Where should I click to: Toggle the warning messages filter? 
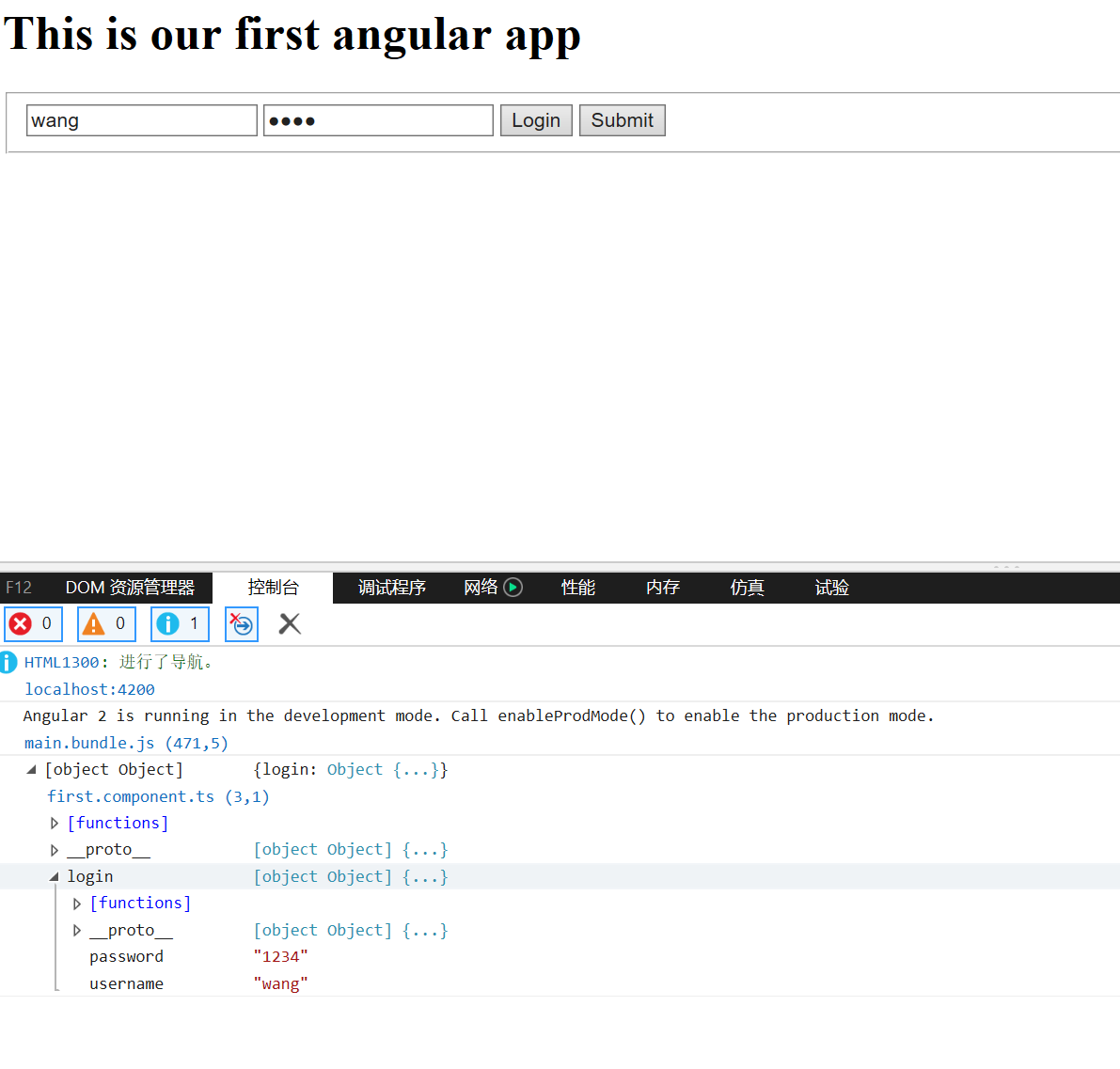click(x=106, y=624)
